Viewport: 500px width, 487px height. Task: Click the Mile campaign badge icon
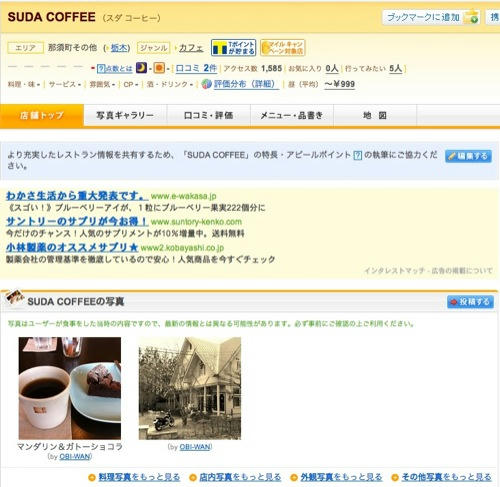(x=283, y=48)
